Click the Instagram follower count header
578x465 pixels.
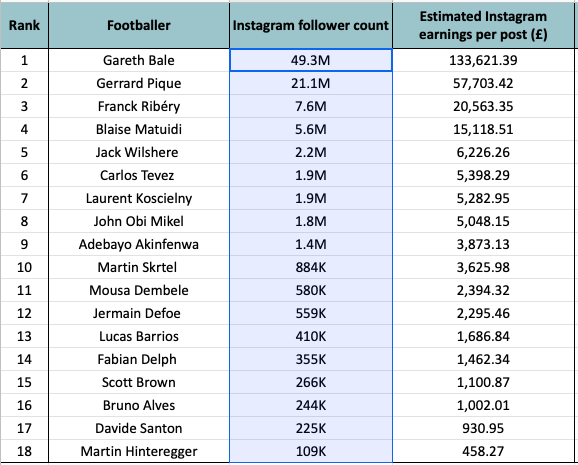tap(311, 25)
